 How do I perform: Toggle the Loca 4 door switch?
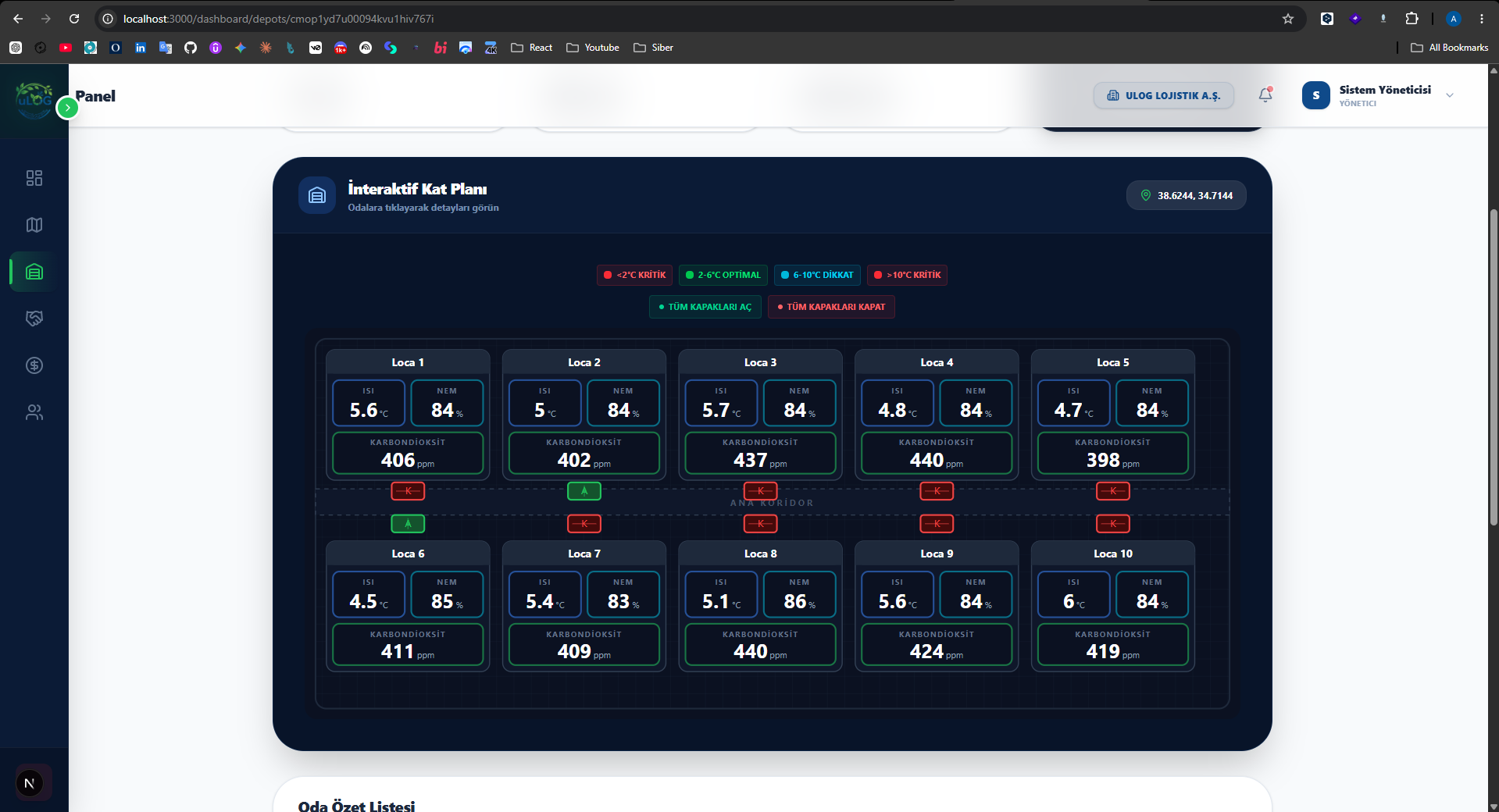pos(937,491)
